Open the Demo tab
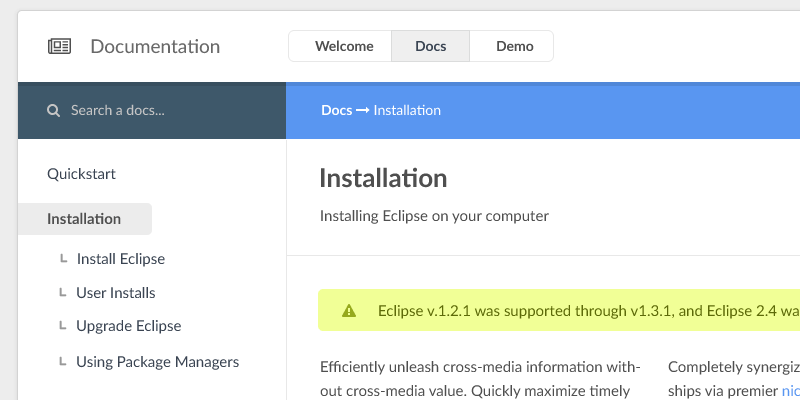Screen dimensions: 800x400 514,46
